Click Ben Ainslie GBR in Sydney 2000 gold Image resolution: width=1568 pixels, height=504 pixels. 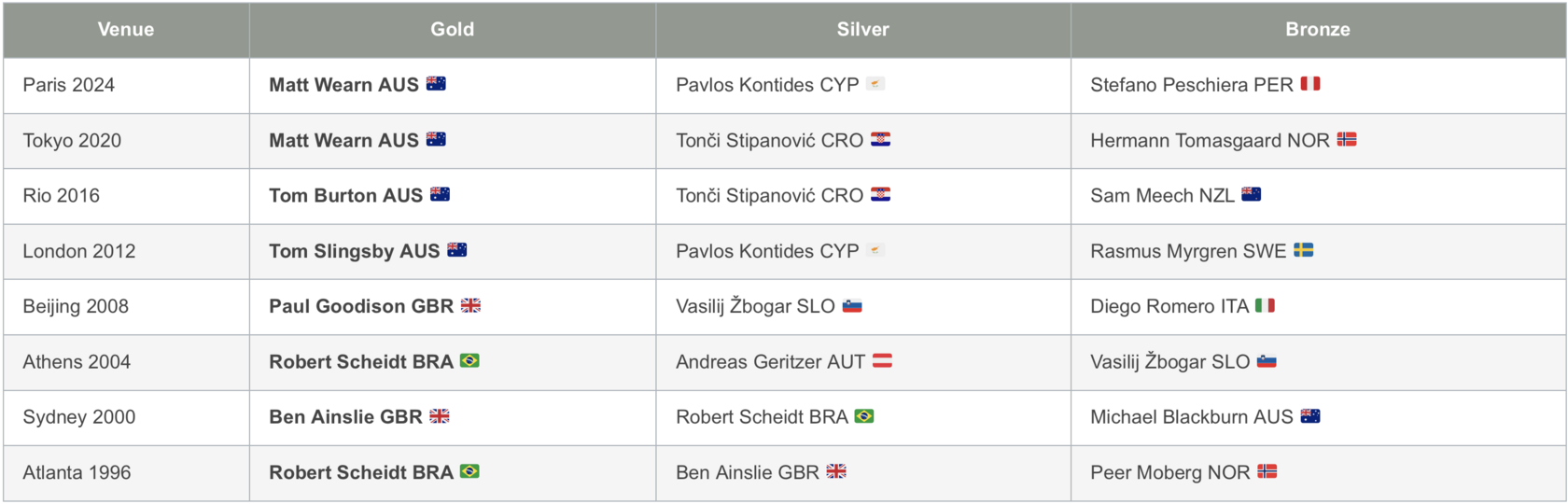click(x=346, y=417)
